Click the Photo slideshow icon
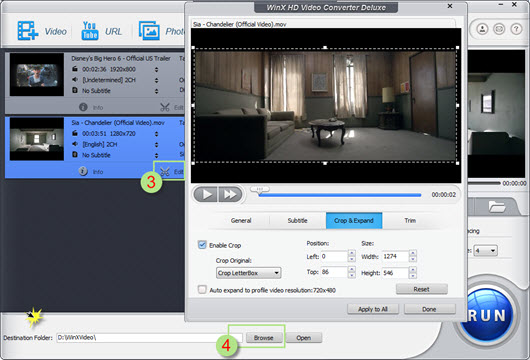 point(149,31)
